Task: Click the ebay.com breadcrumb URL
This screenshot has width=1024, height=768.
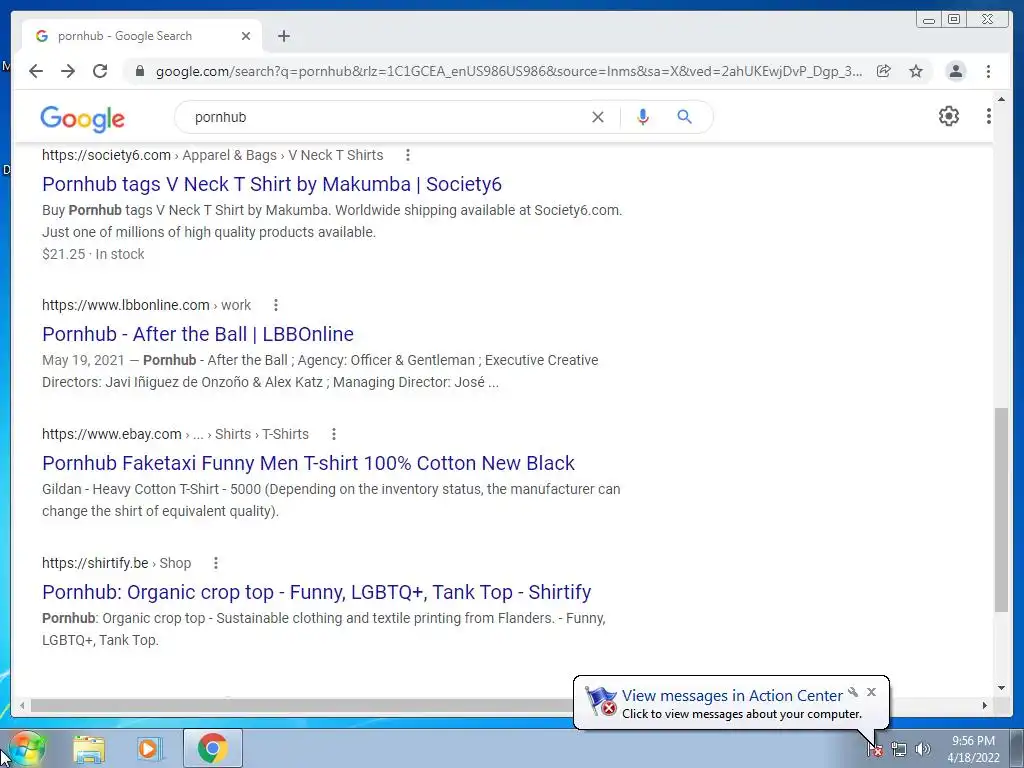Action: coord(175,434)
